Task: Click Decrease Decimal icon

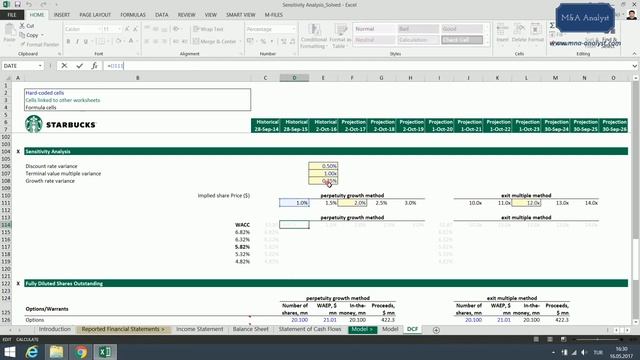Action: point(293,41)
